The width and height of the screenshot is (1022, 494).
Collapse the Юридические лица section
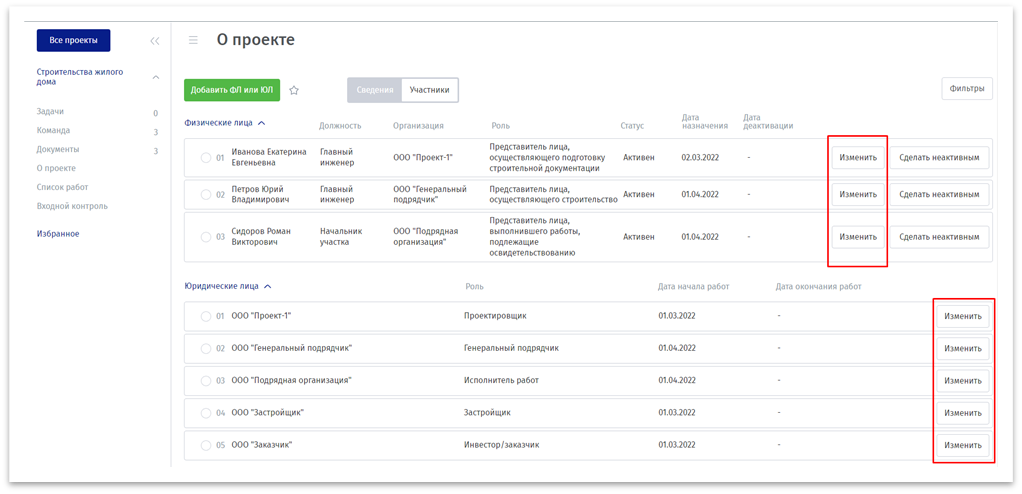click(267, 286)
